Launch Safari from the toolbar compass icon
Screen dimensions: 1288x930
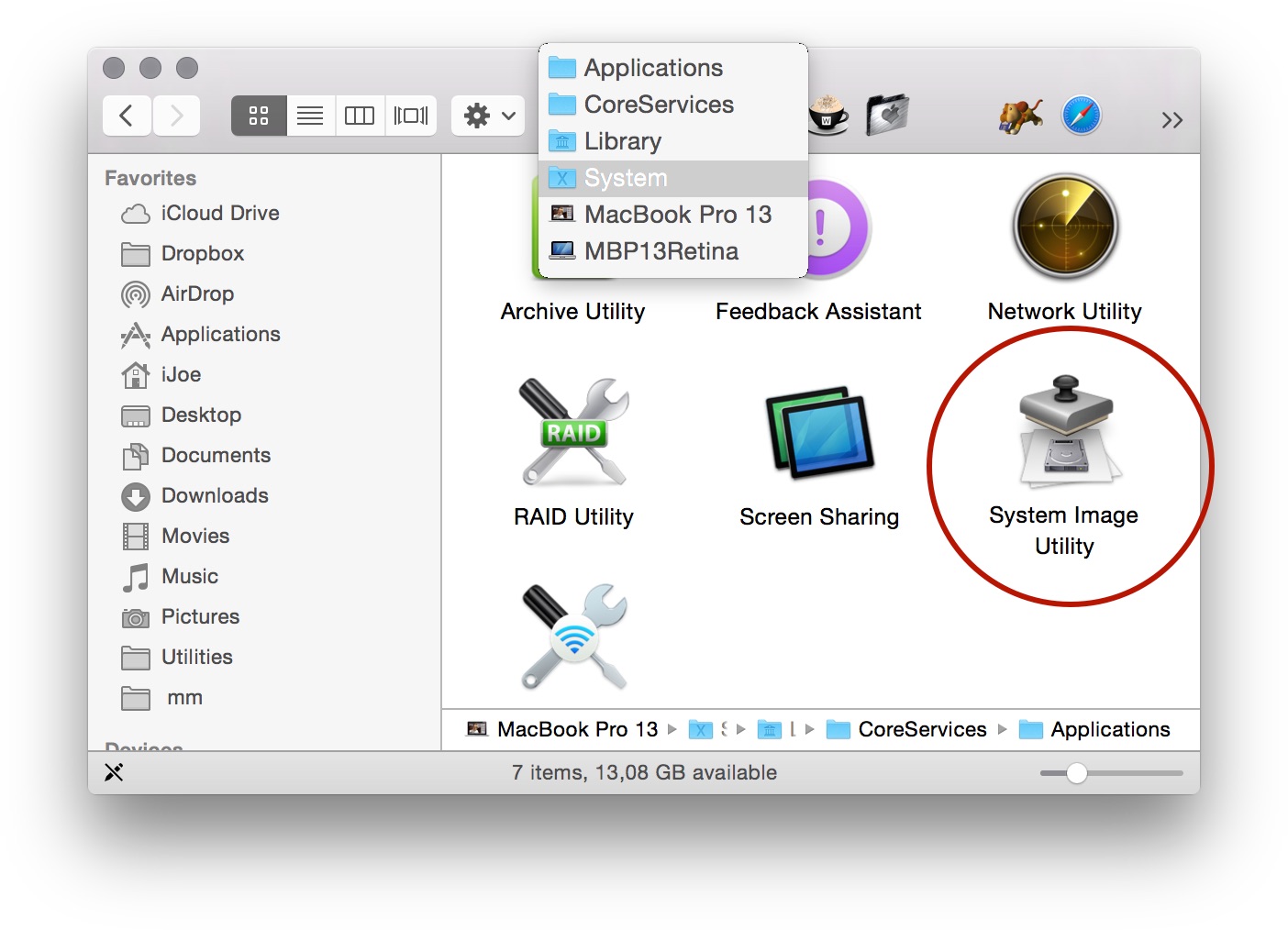click(x=1082, y=116)
